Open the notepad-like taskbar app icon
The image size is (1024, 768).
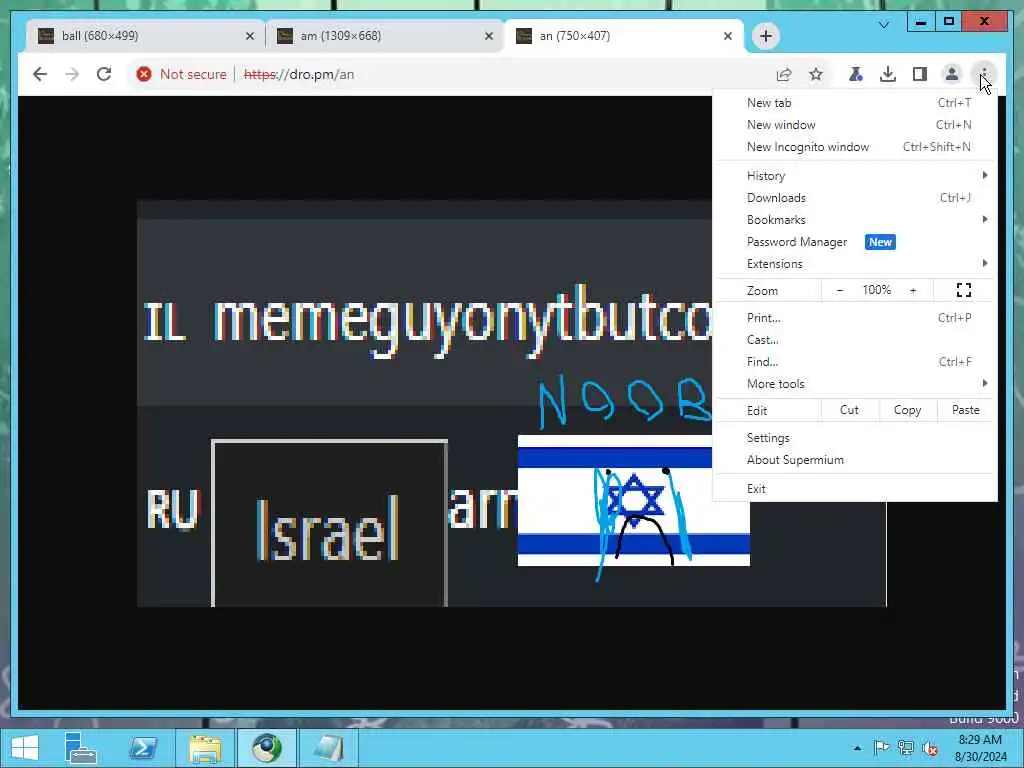point(328,748)
